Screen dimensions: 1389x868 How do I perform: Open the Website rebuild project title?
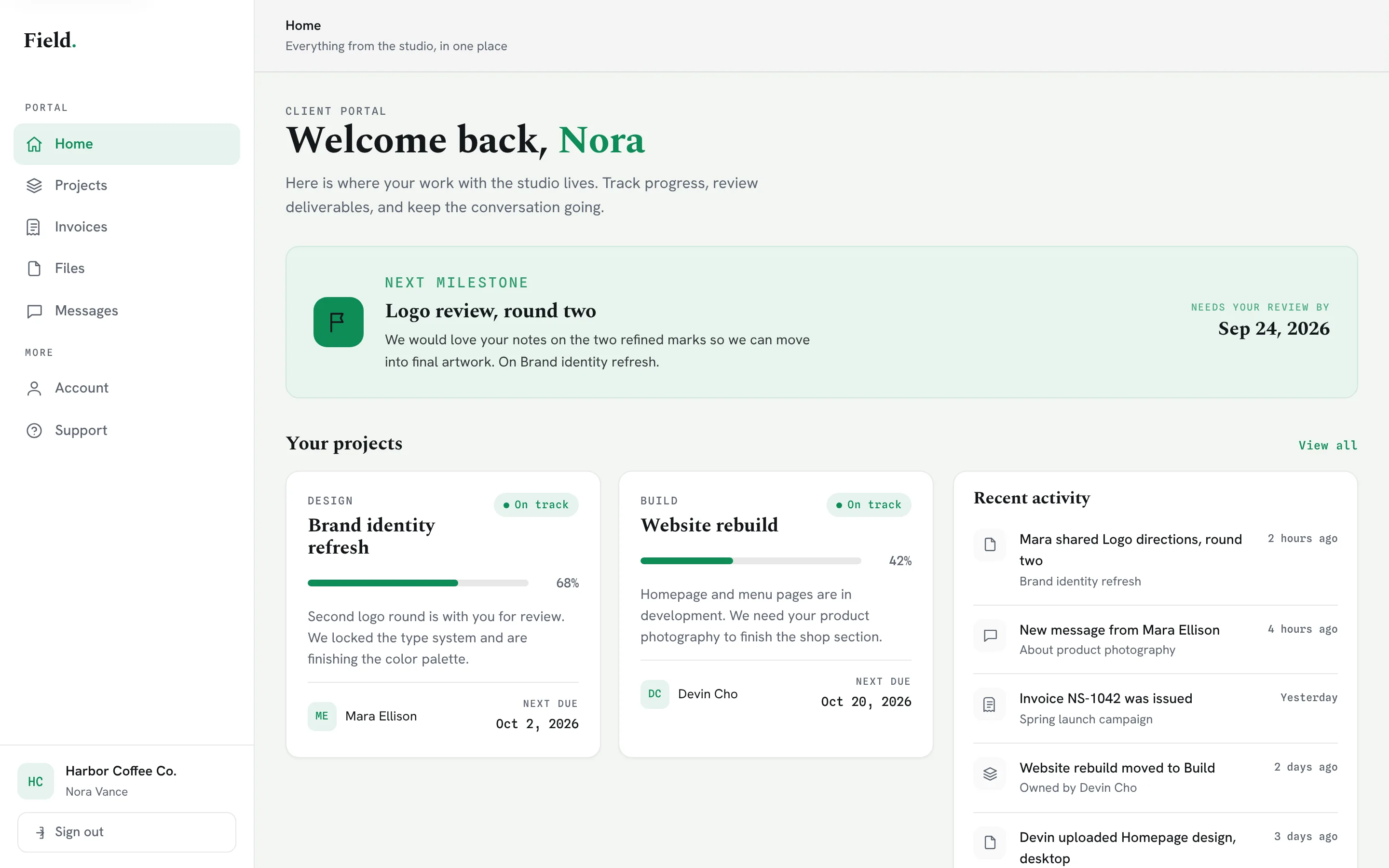click(709, 525)
